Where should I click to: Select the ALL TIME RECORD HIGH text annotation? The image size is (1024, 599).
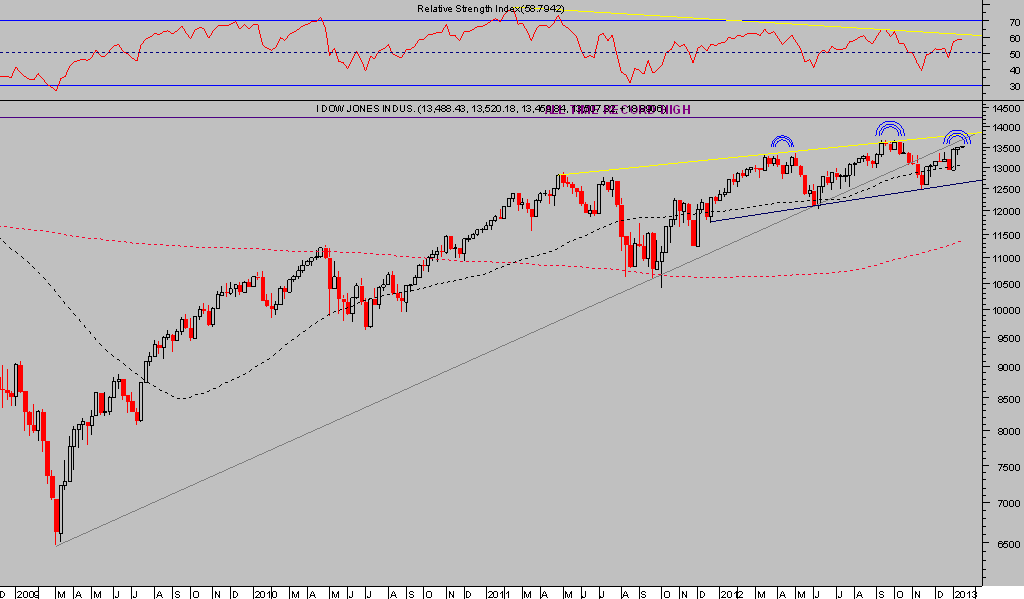pos(618,109)
